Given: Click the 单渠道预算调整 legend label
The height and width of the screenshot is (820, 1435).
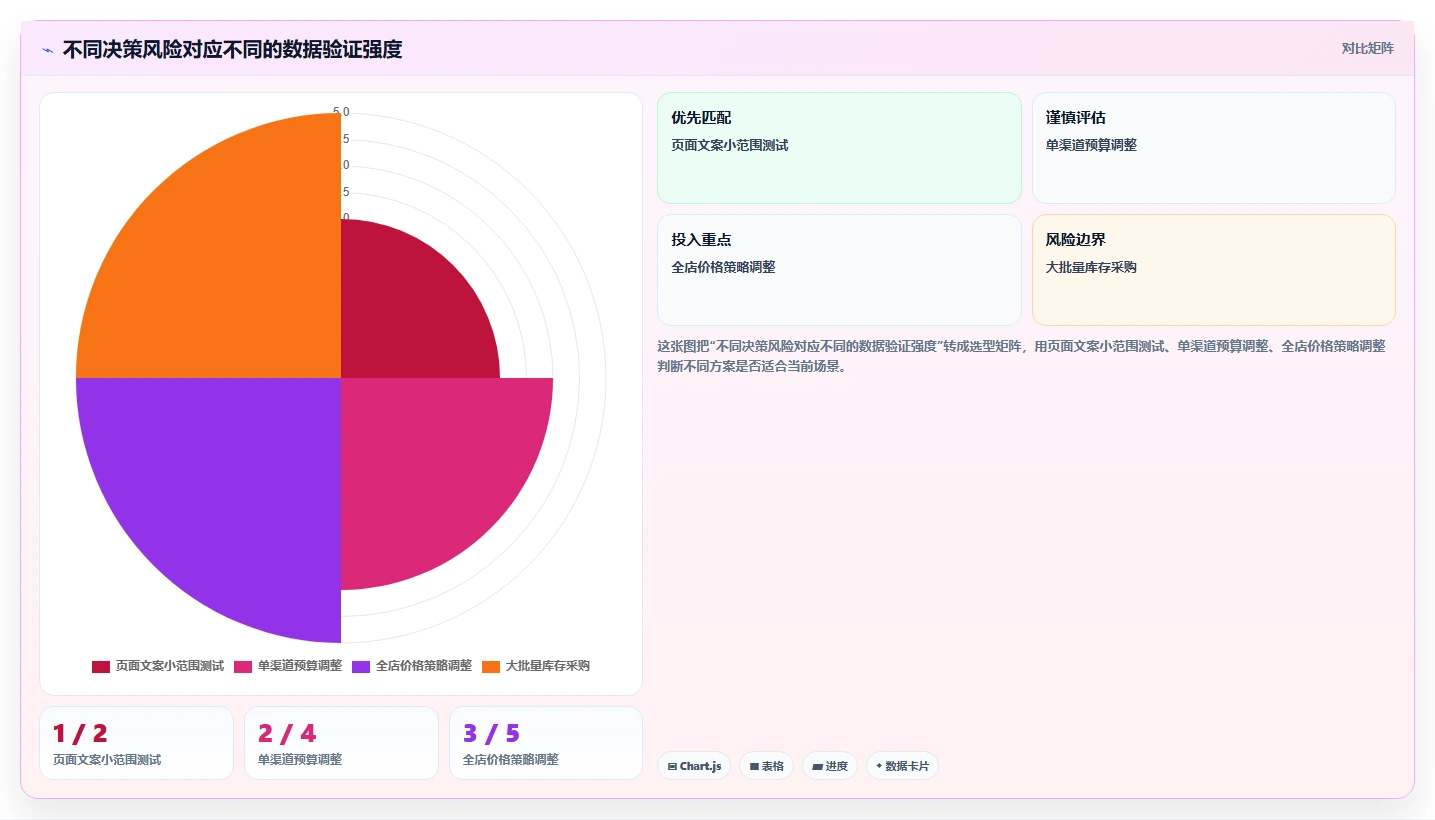Looking at the screenshot, I should pos(300,666).
